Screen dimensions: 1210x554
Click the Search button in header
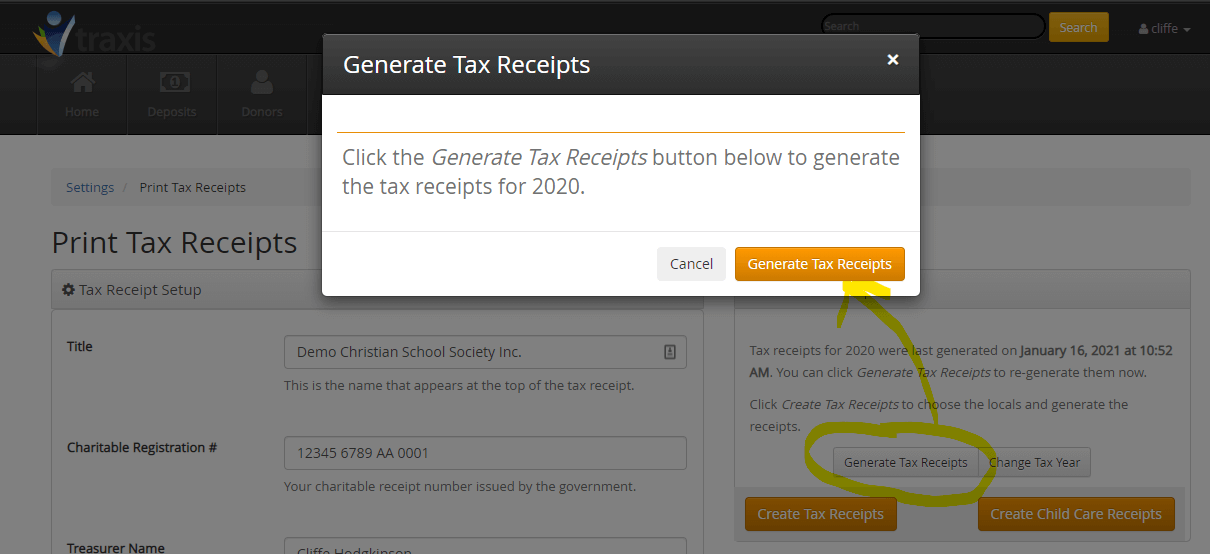(x=1078, y=28)
